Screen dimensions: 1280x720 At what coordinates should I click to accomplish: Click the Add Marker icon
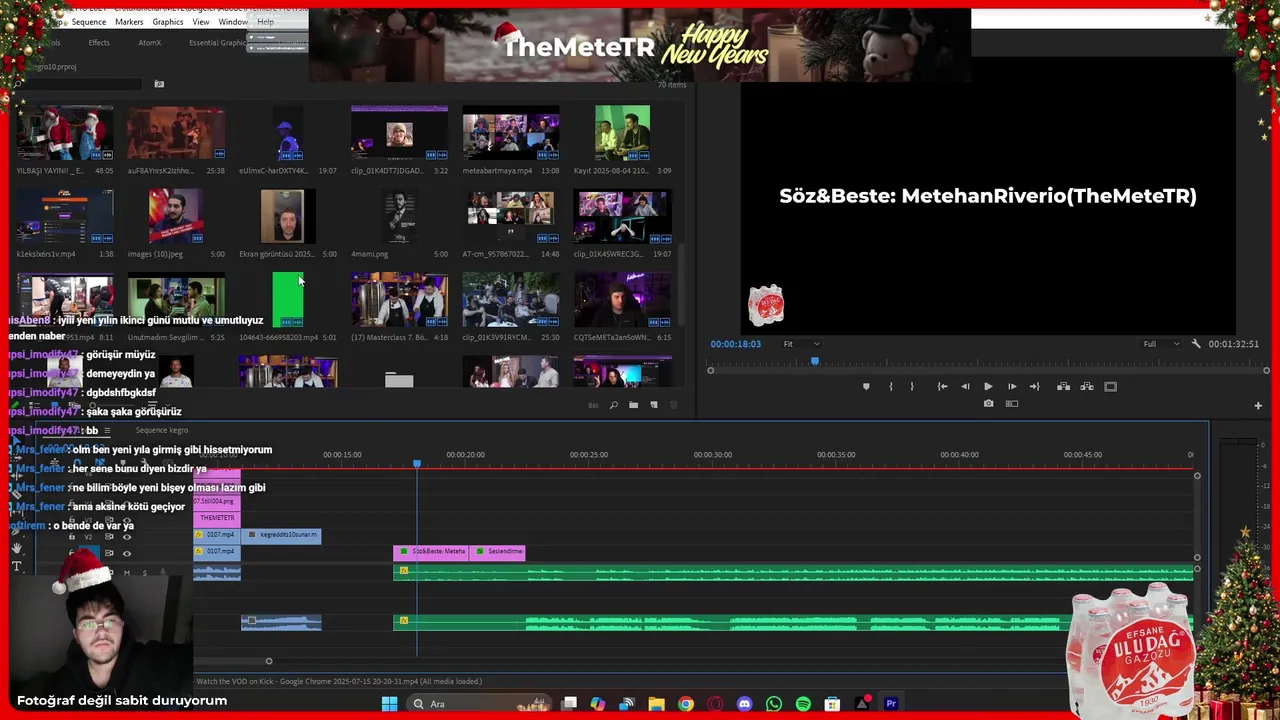coord(866,386)
